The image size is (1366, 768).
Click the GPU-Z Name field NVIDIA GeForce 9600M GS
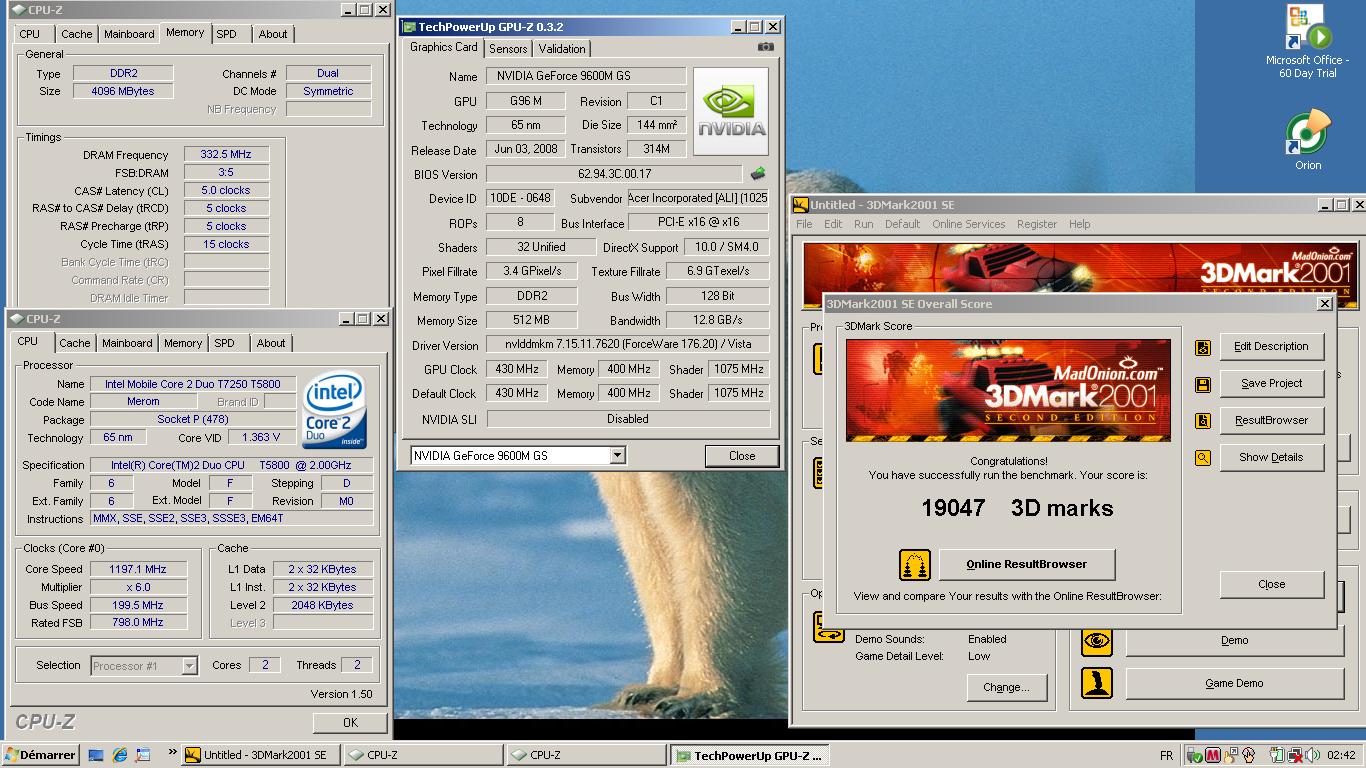[x=586, y=76]
